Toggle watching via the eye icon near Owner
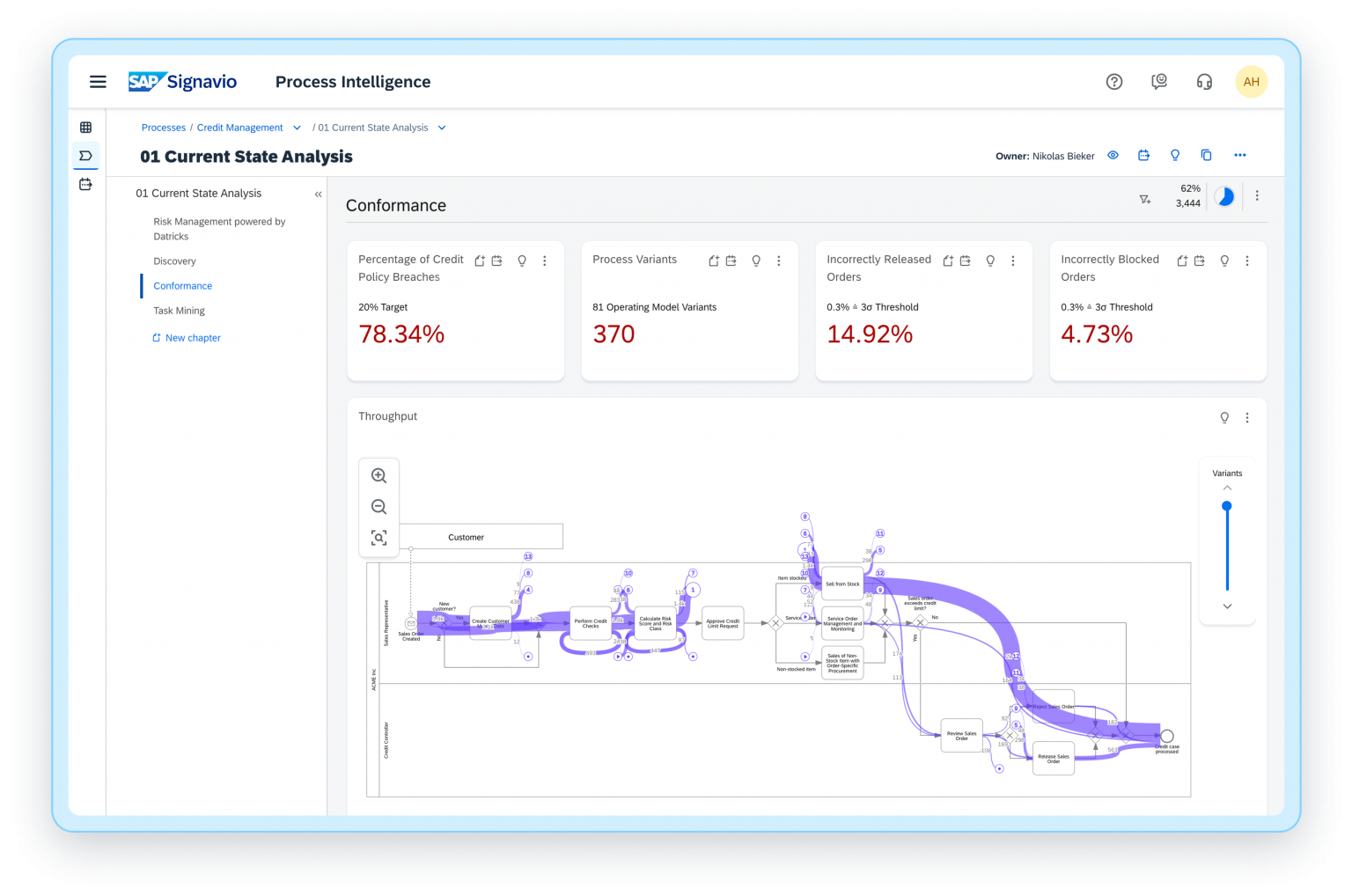The height and width of the screenshot is (896, 1352). point(1113,155)
